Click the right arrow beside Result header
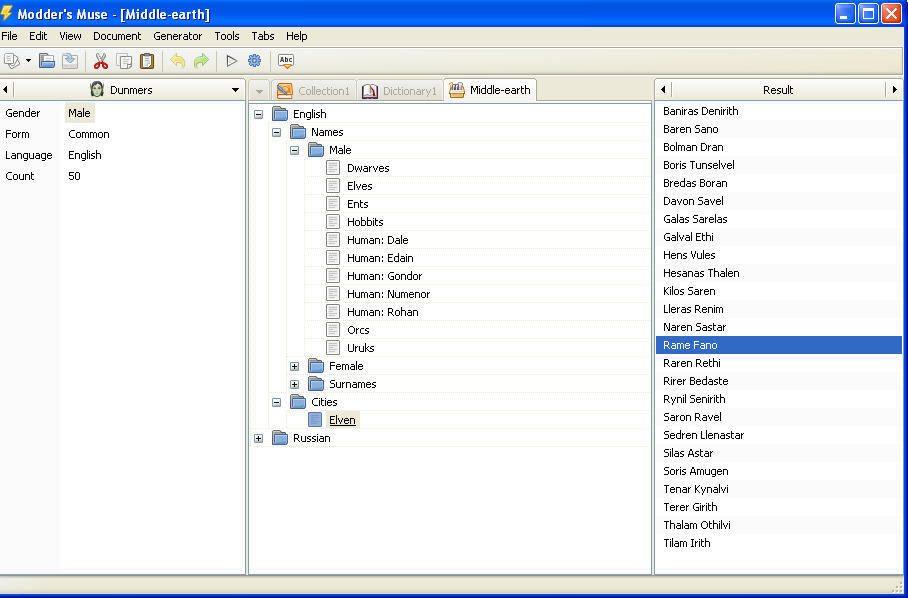 pyautogui.click(x=895, y=90)
